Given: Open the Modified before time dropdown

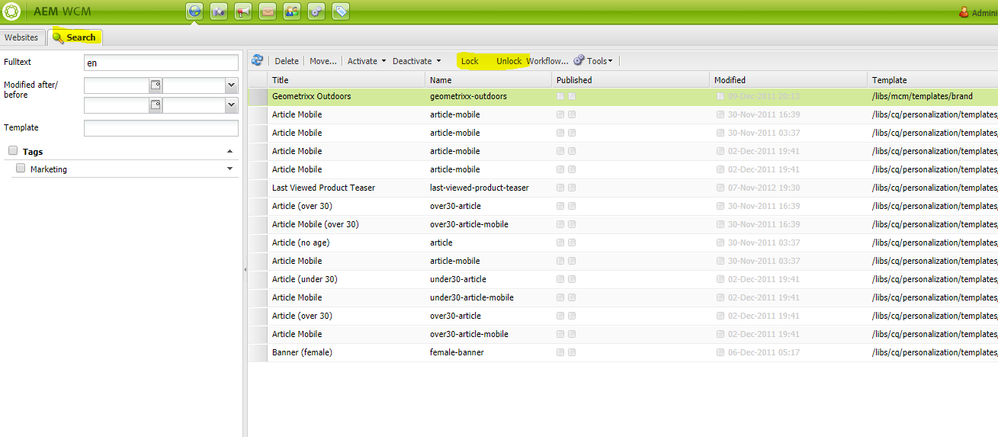Looking at the screenshot, I should (x=232, y=106).
